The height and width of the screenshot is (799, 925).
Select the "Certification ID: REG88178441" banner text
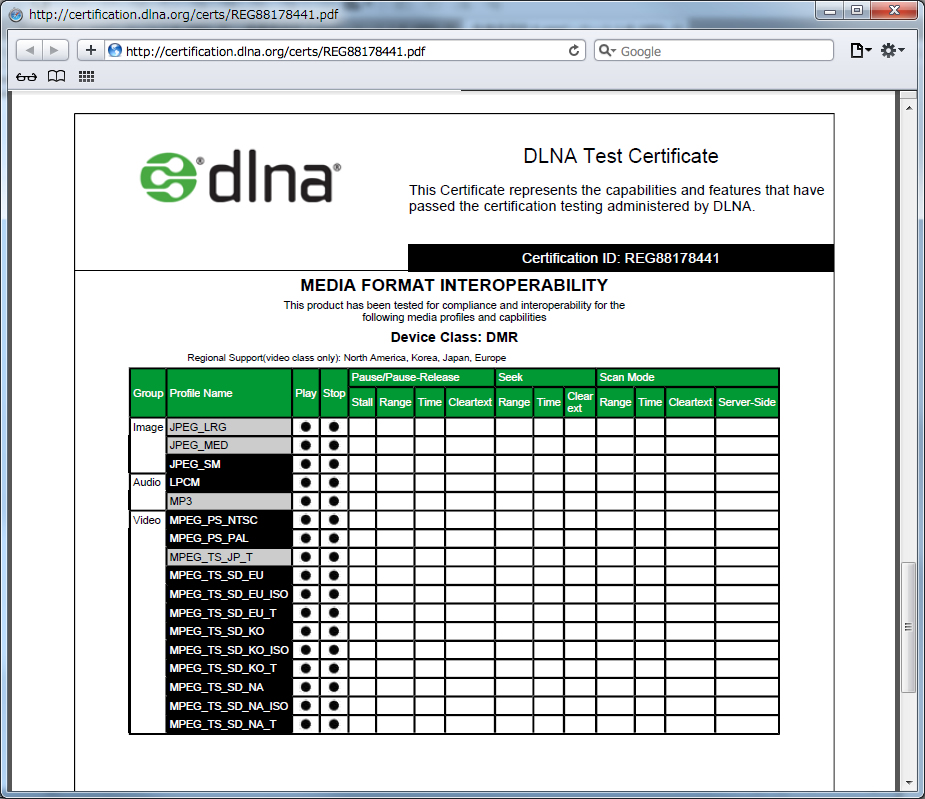tap(621, 258)
